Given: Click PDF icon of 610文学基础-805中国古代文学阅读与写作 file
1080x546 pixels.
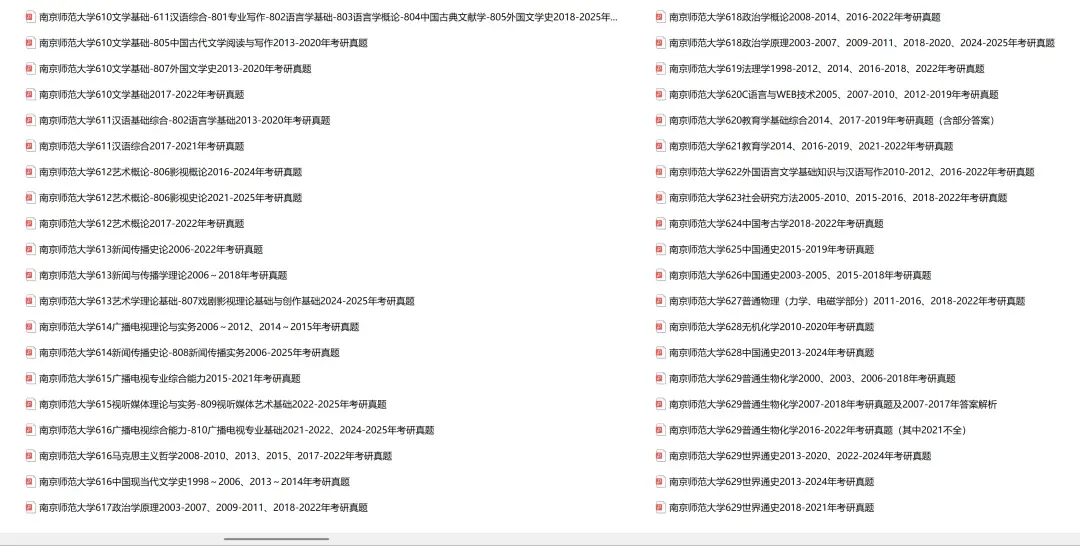Looking at the screenshot, I should coord(30,43).
